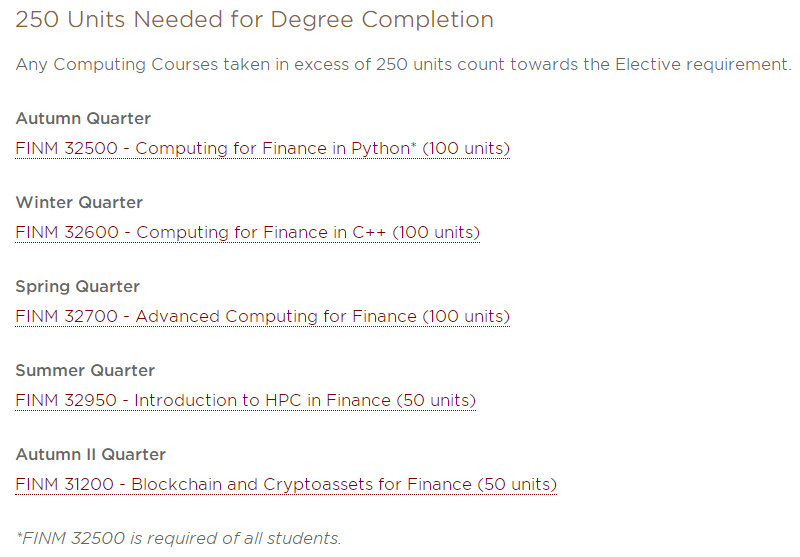800x557 pixels.
Task: Open the FINM 32950 Introduction to HPC link
Action: pyautogui.click(x=245, y=400)
